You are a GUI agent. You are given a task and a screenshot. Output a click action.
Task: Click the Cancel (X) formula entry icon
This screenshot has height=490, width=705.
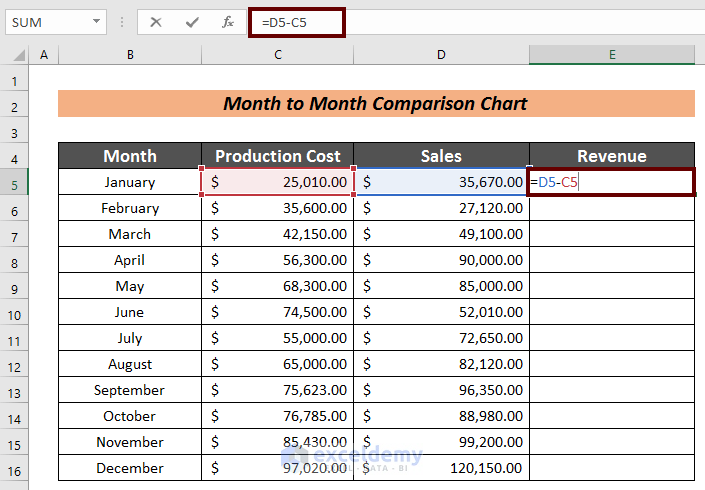(x=156, y=21)
